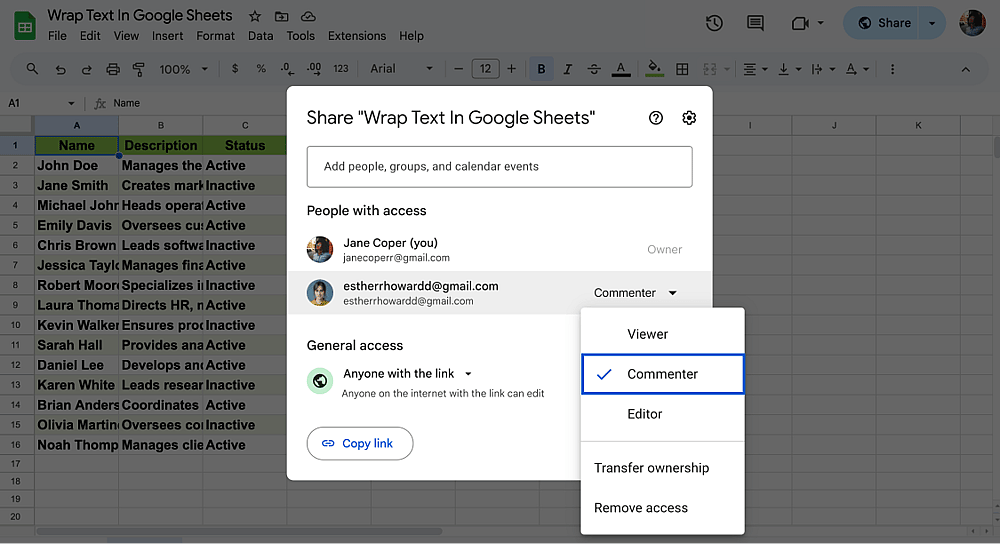Open the text color picker
This screenshot has width=1000, height=544.
tap(621, 69)
